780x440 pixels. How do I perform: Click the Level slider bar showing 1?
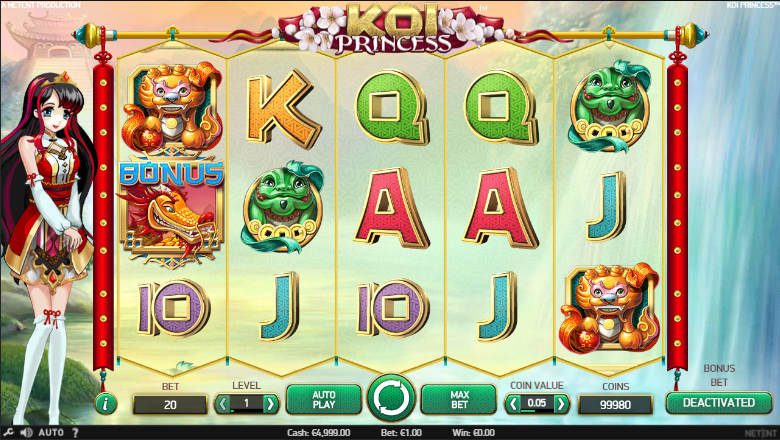(x=246, y=404)
